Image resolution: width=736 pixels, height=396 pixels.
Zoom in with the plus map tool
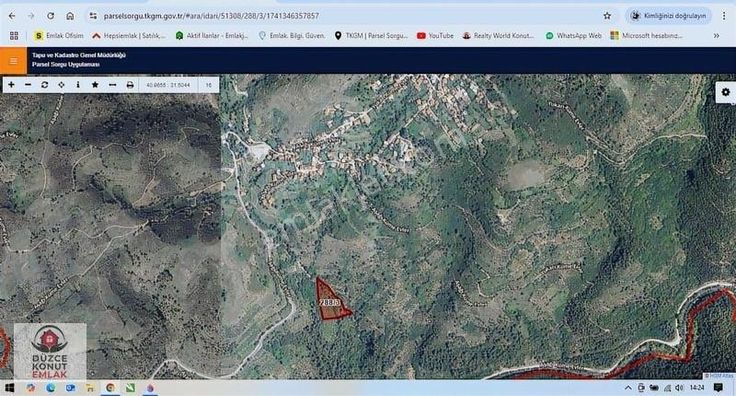point(11,85)
